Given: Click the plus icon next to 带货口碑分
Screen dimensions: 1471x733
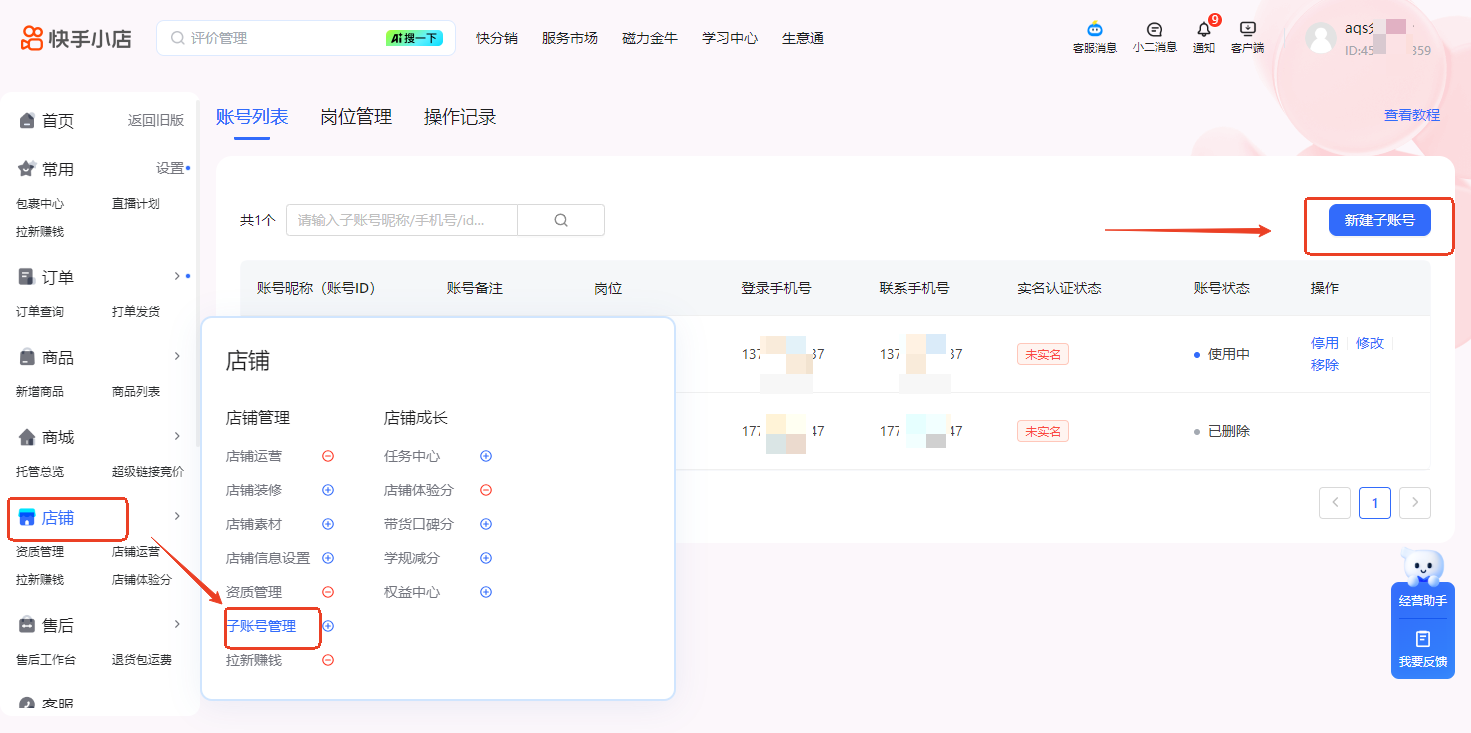Looking at the screenshot, I should pos(486,524).
